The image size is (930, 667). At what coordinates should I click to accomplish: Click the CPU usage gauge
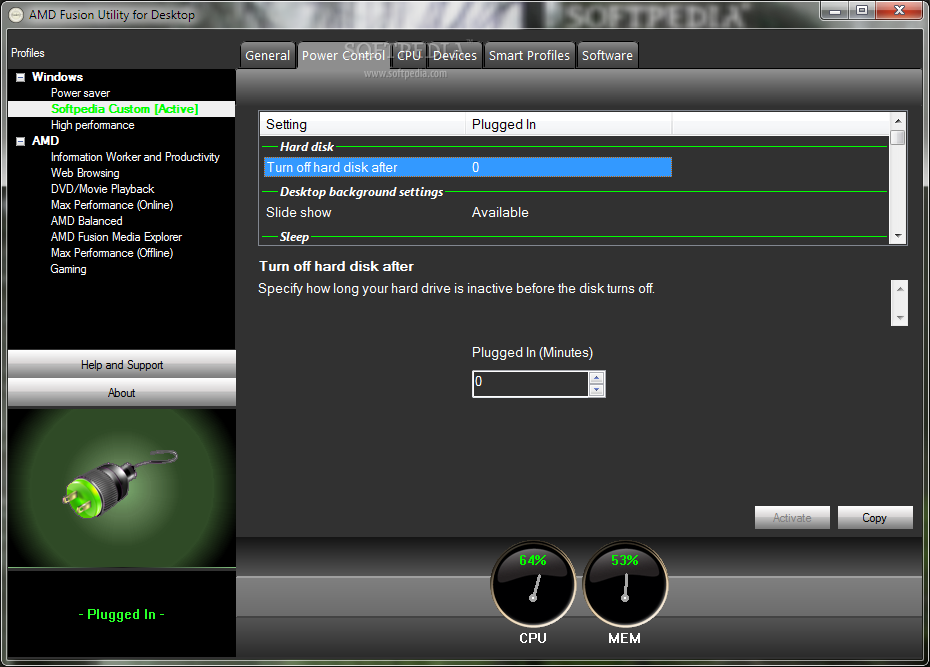pos(533,585)
